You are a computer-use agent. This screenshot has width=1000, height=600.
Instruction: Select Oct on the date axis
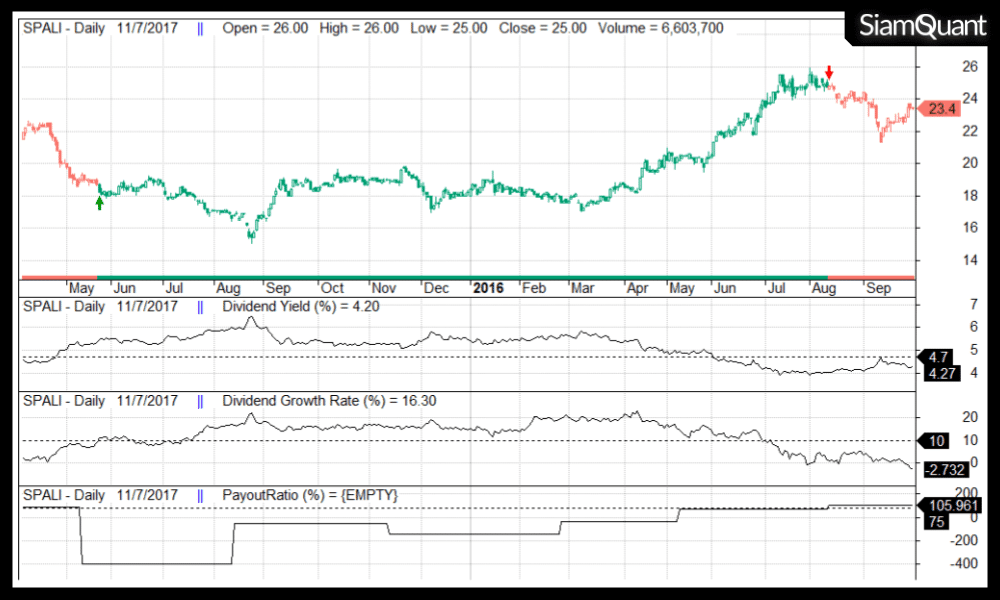tap(332, 288)
